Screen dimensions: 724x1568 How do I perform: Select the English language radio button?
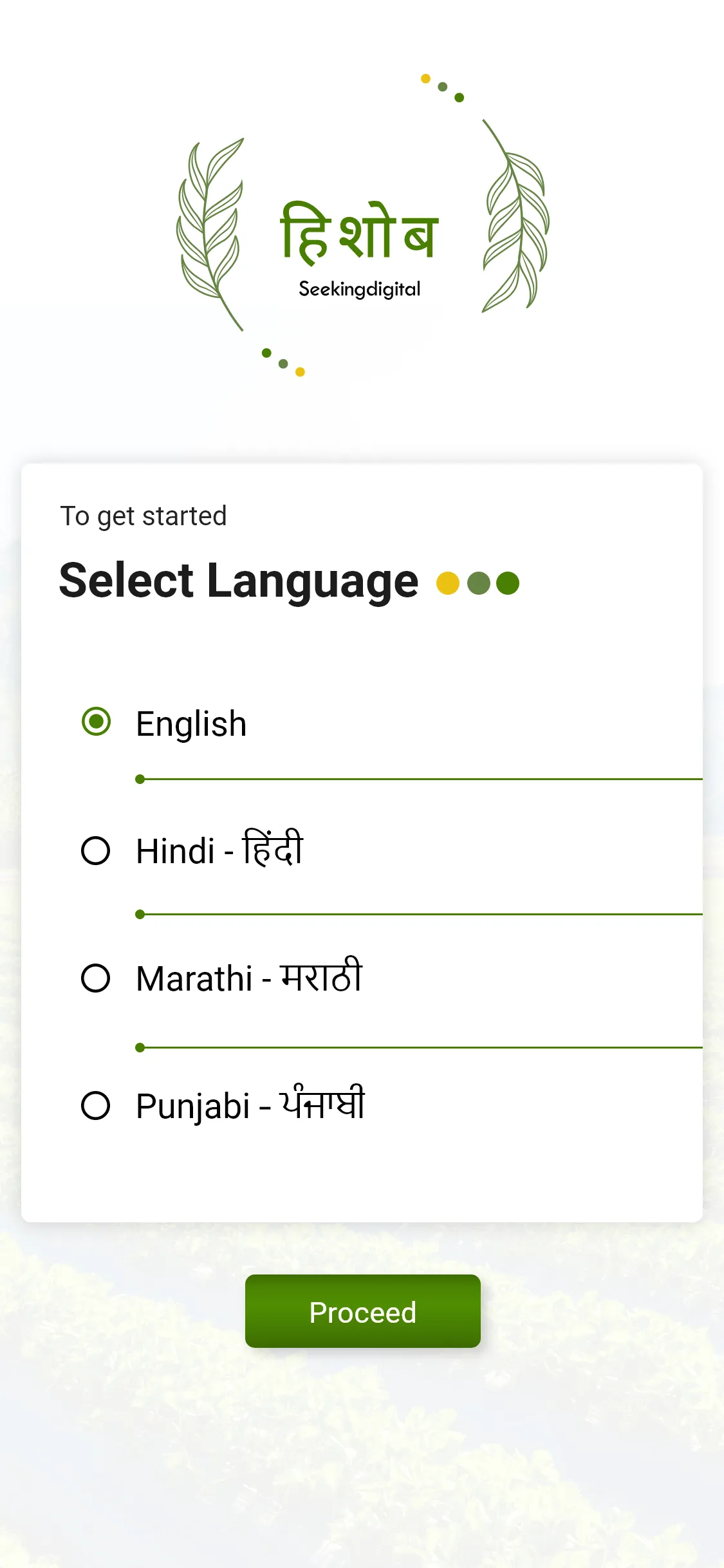tap(97, 722)
